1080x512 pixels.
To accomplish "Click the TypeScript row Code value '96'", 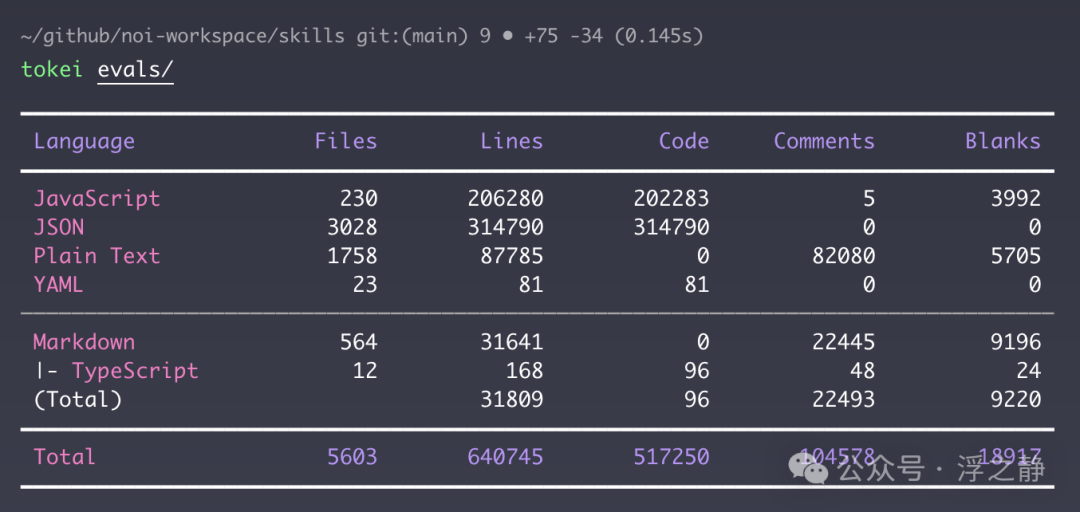I will point(697,371).
